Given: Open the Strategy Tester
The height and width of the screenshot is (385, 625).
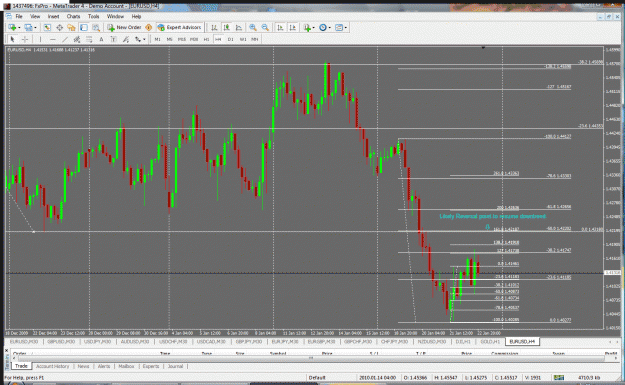Looking at the screenshot, I should point(96,28).
